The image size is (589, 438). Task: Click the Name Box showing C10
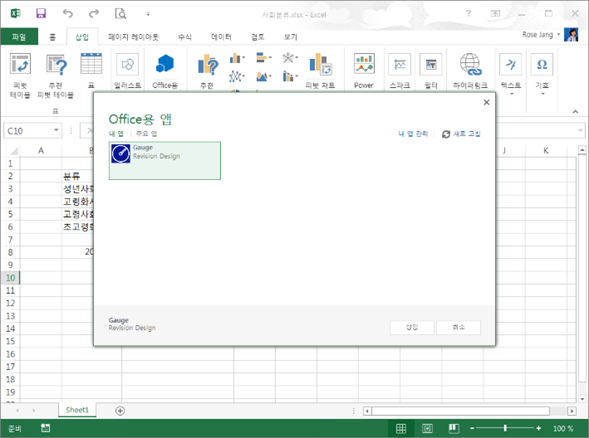tap(28, 131)
